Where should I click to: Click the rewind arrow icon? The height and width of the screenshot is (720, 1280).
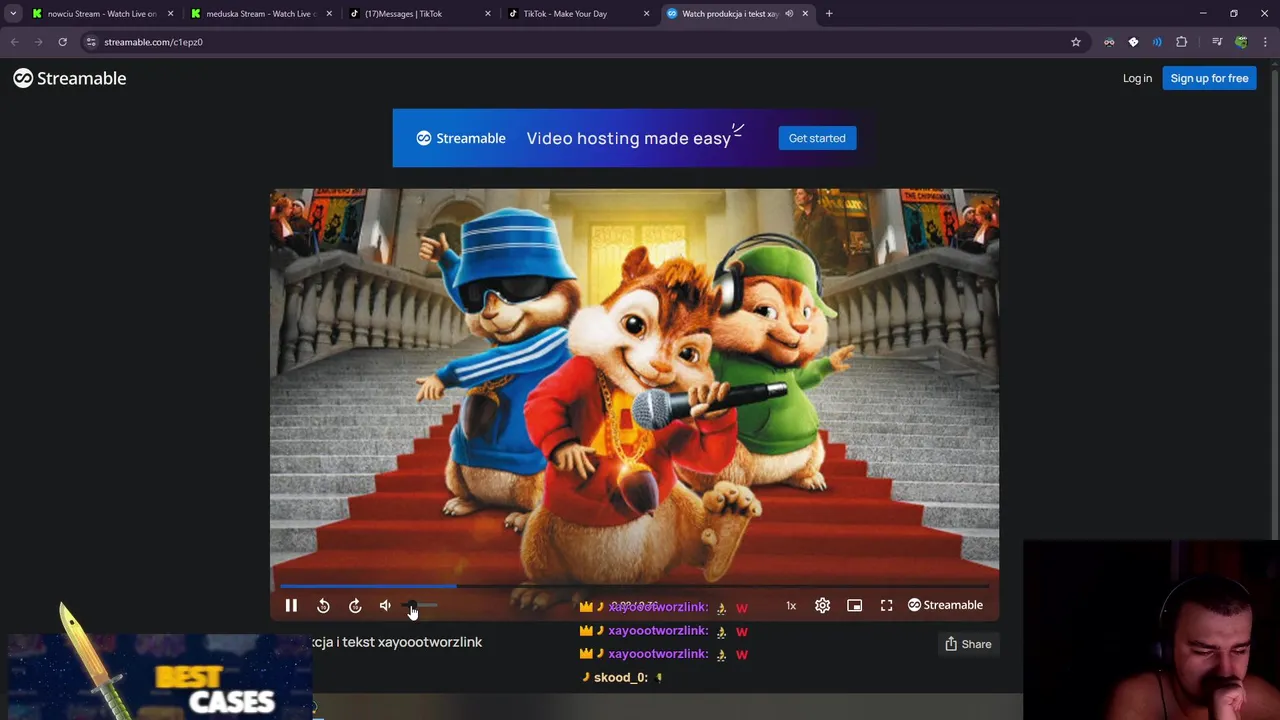tap(323, 605)
